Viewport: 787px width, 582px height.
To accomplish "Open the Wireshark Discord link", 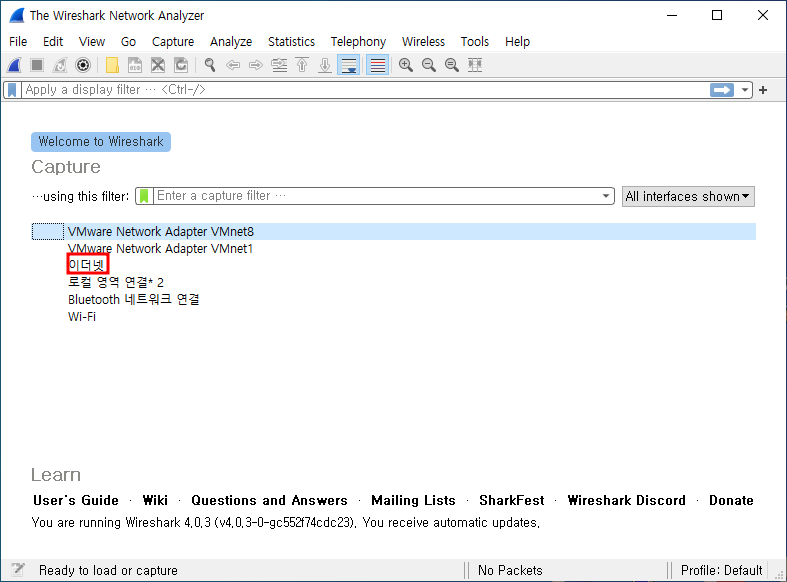I will coord(626,501).
